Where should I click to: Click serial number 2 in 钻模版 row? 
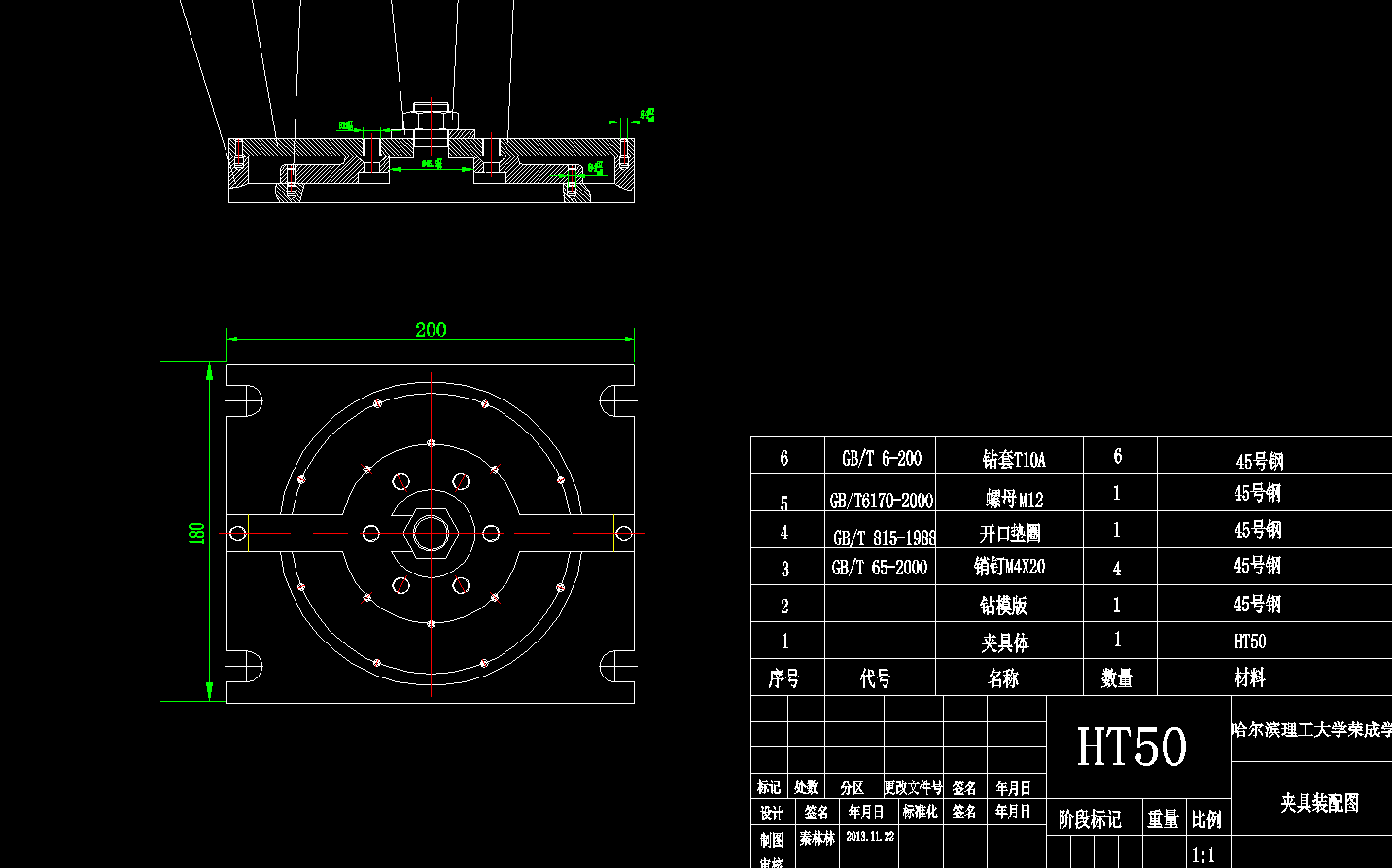click(x=784, y=607)
